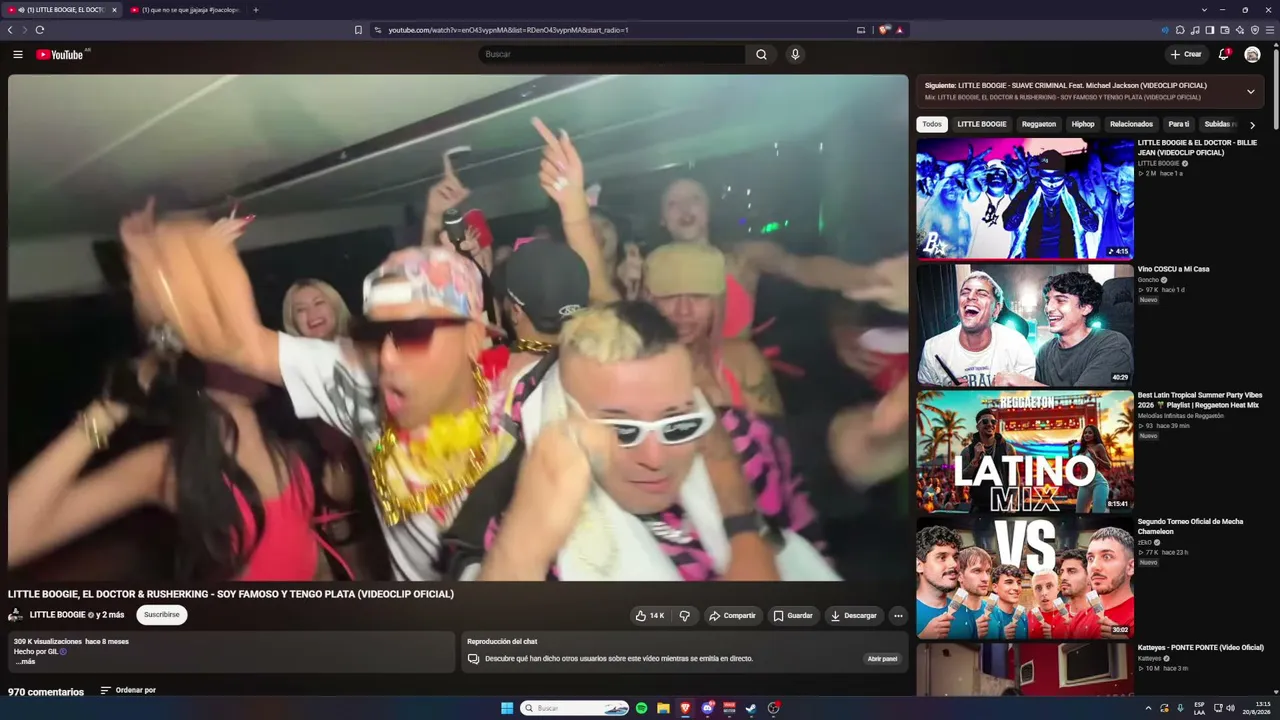Open the BILLIE JEAN video thumbnail
Screen dimensions: 1280x720
1025,199
